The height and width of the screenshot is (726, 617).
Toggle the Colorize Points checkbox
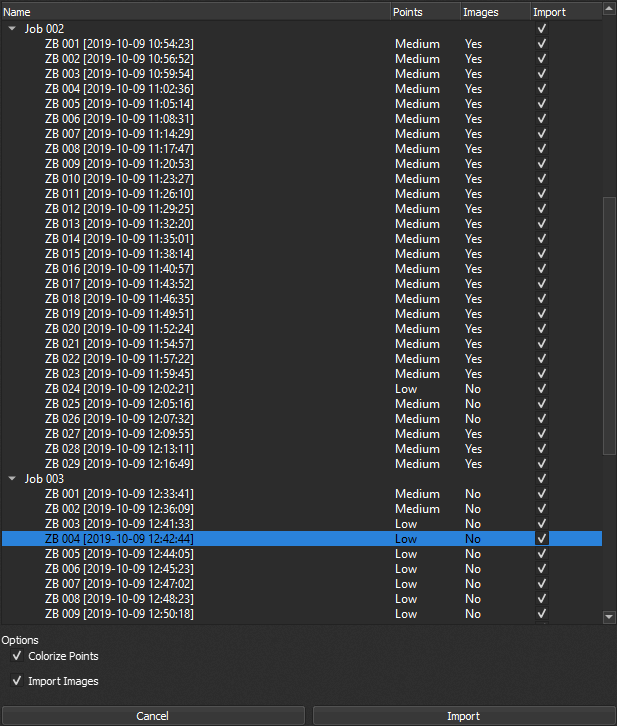[17, 656]
